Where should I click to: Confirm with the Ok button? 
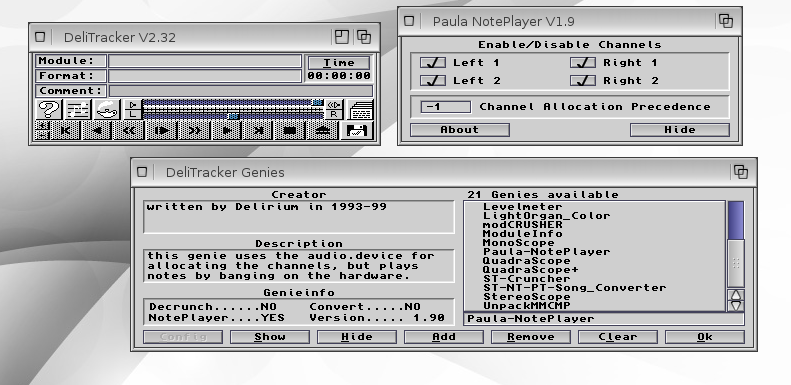[x=705, y=337]
